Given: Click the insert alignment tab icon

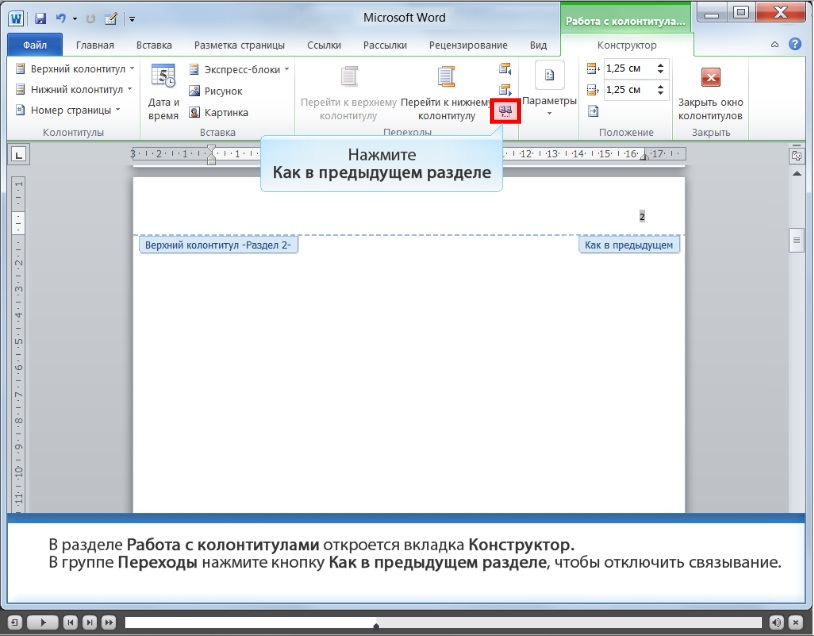Looking at the screenshot, I should [593, 111].
